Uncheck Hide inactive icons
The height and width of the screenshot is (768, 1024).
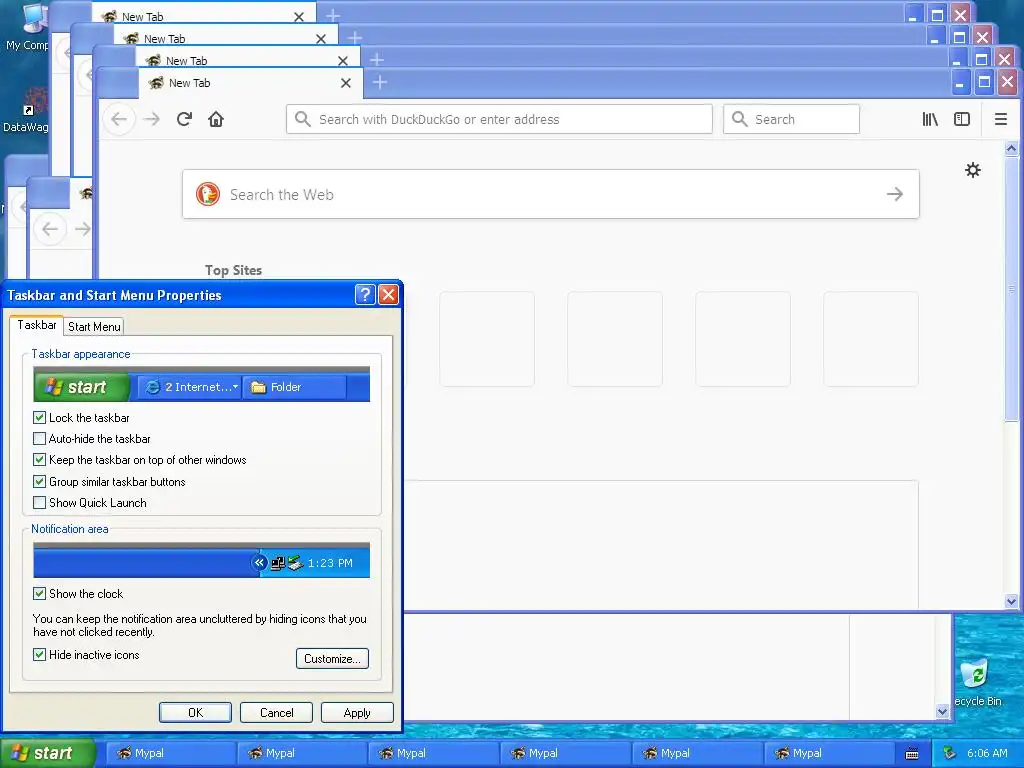(x=39, y=654)
